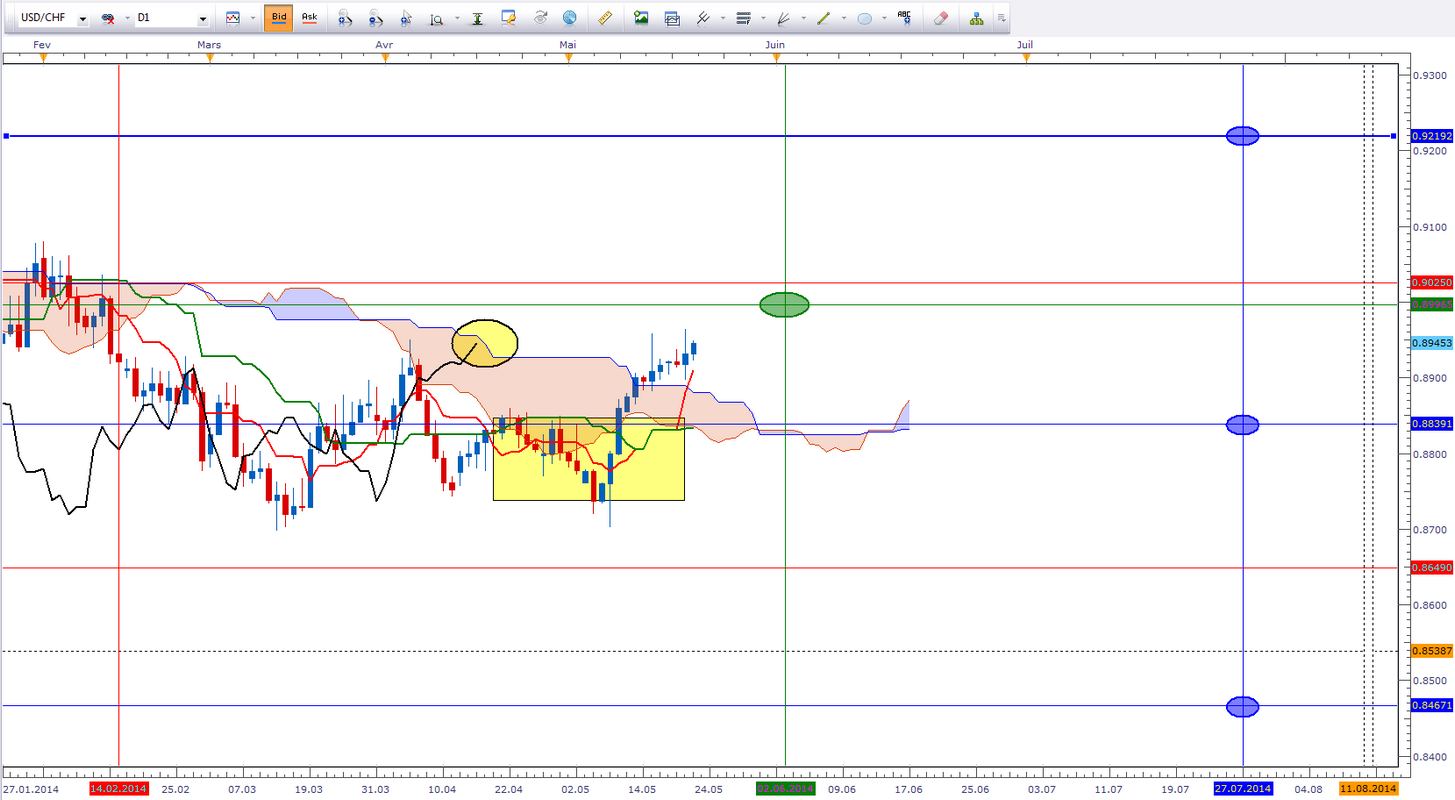Viewport: 1455px width, 800px height.
Task: Click the zoom in magnifier icon
Action: point(344,18)
